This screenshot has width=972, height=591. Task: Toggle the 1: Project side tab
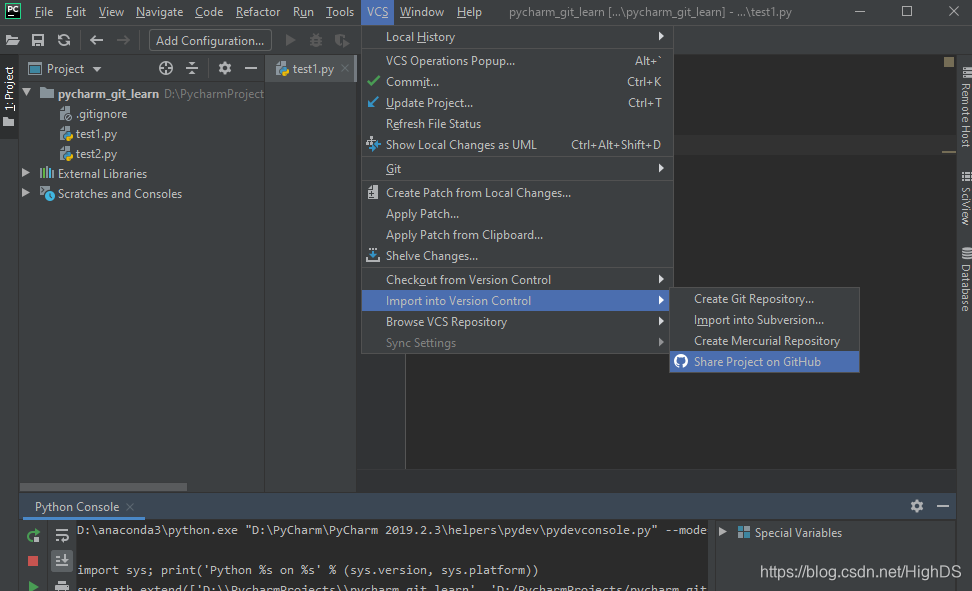pos(9,96)
